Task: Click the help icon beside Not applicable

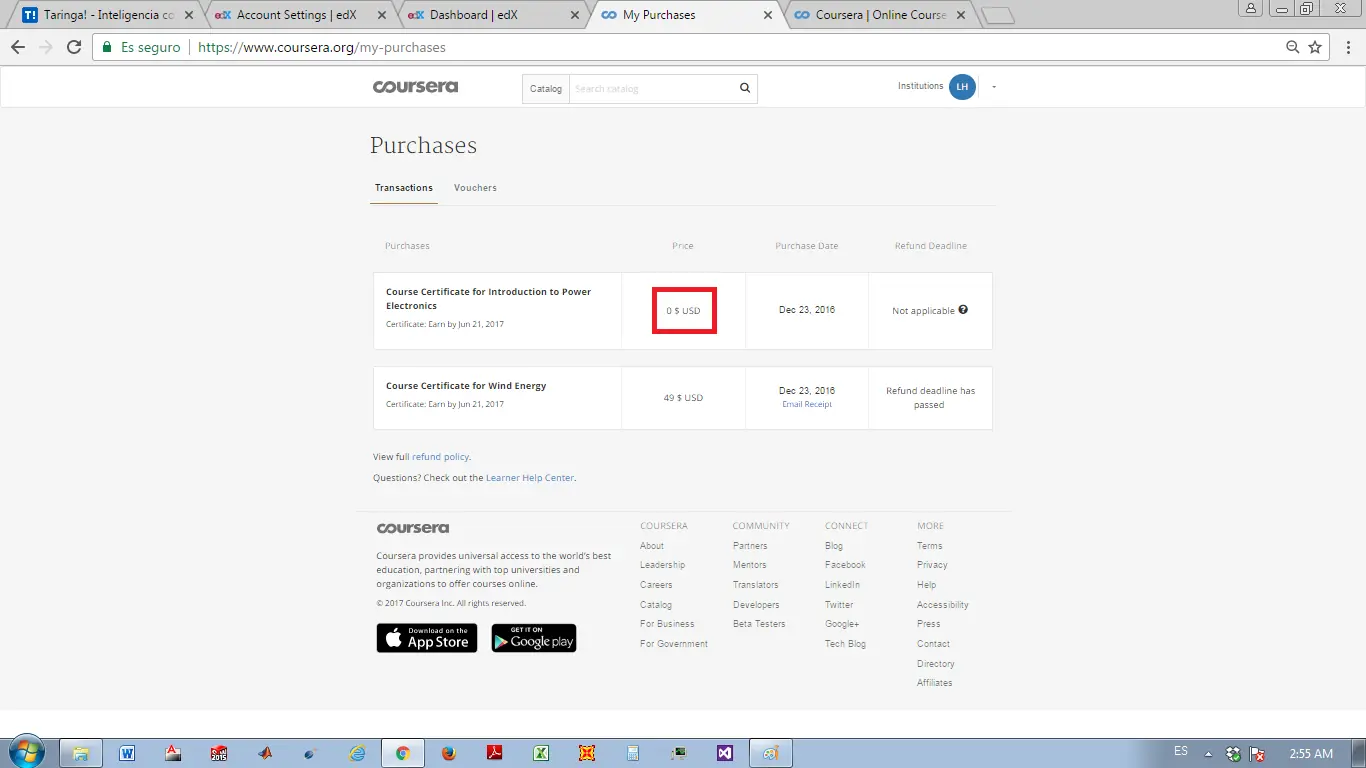Action: (963, 310)
